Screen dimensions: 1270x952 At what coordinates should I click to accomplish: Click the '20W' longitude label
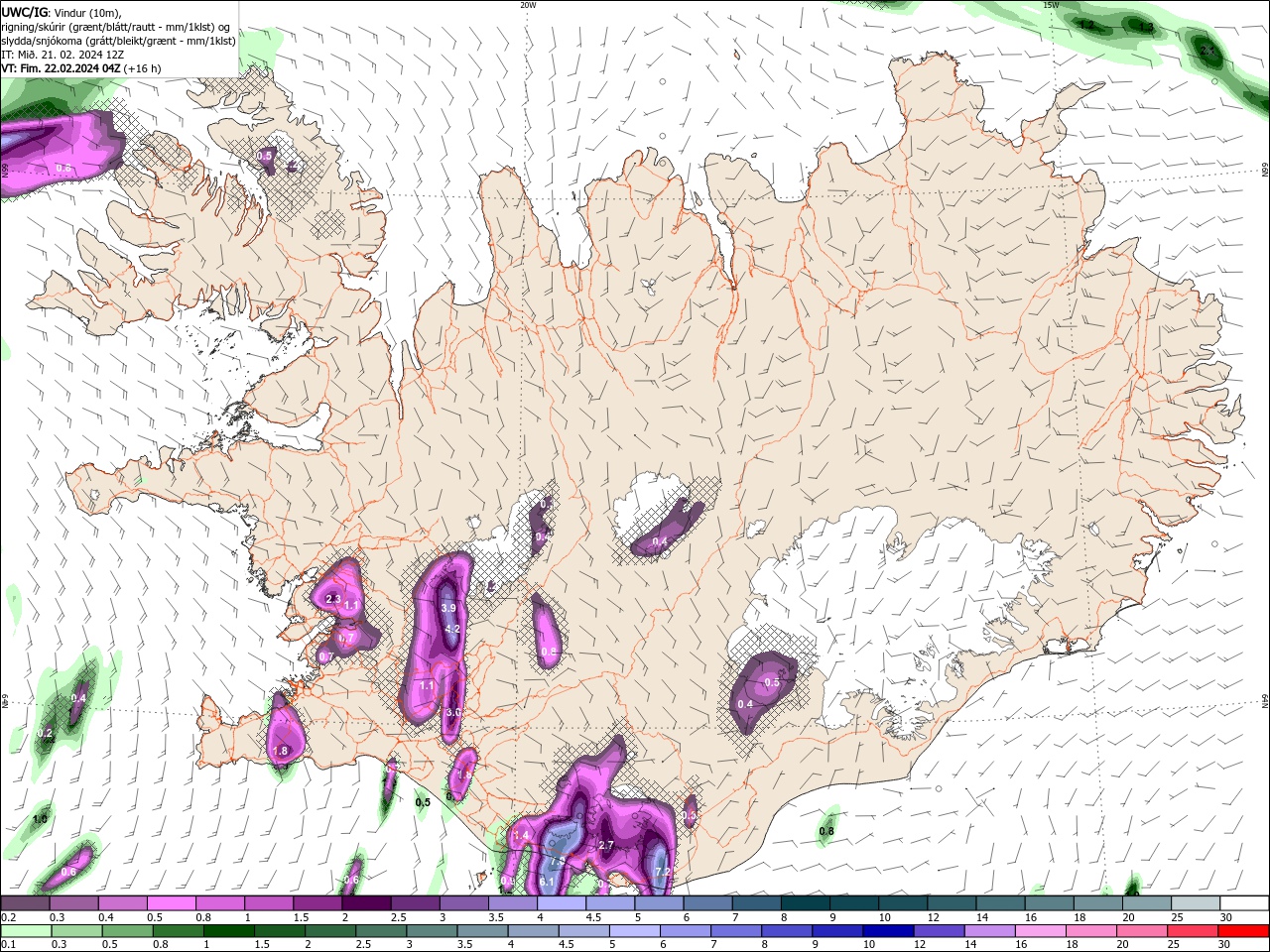[x=528, y=5]
